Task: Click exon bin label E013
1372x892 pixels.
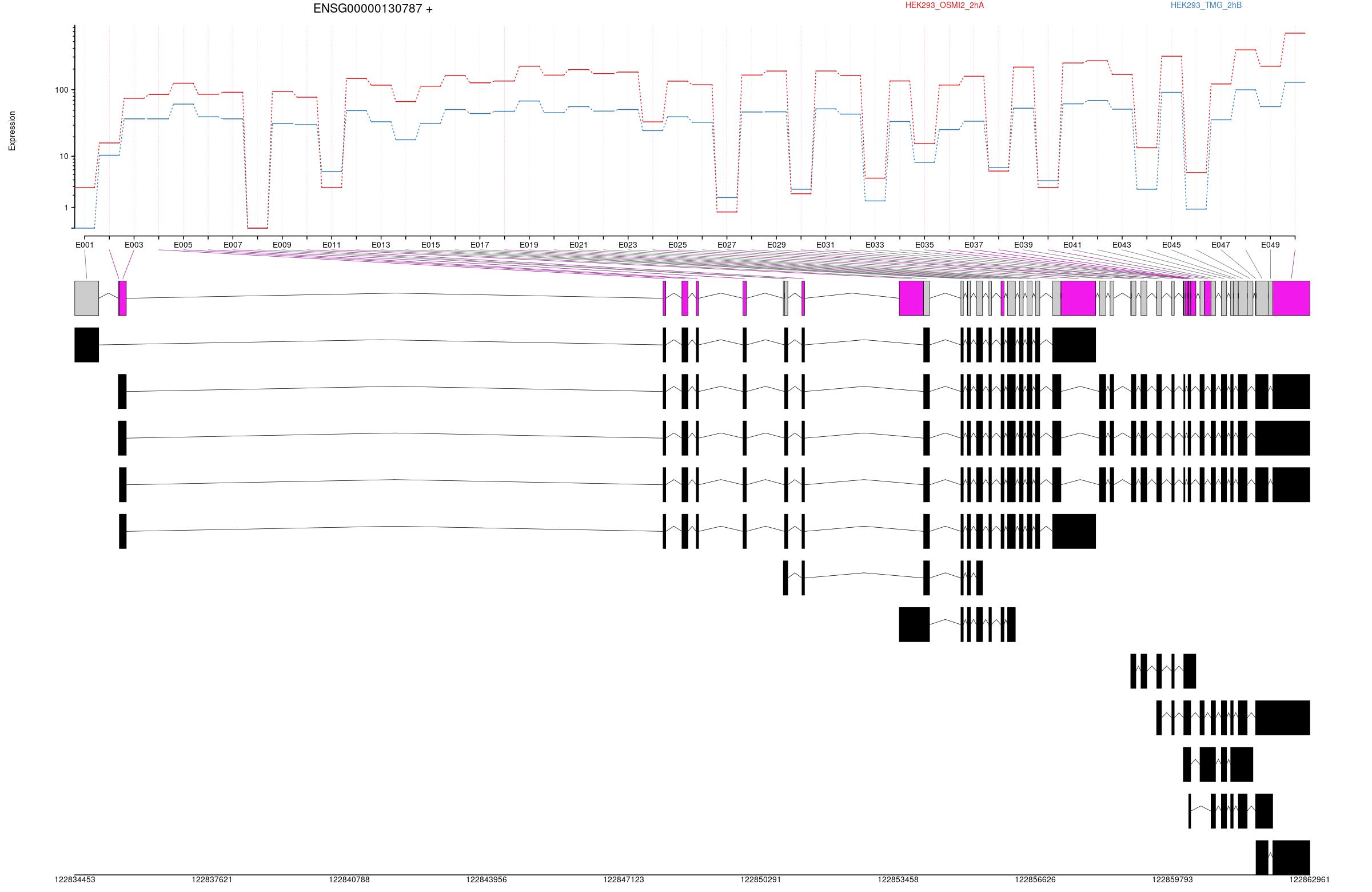Action: (x=381, y=245)
